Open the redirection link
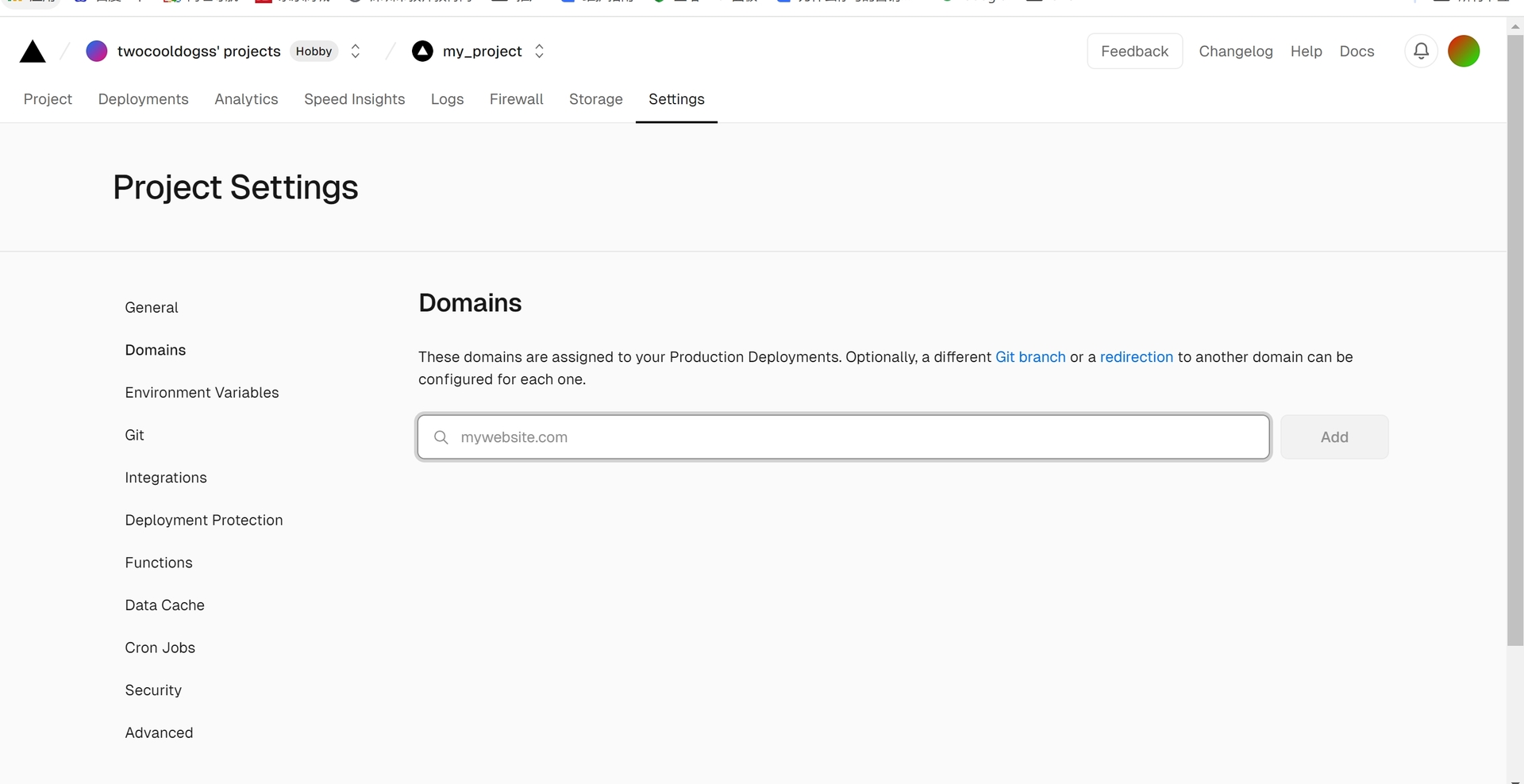 [1136, 357]
